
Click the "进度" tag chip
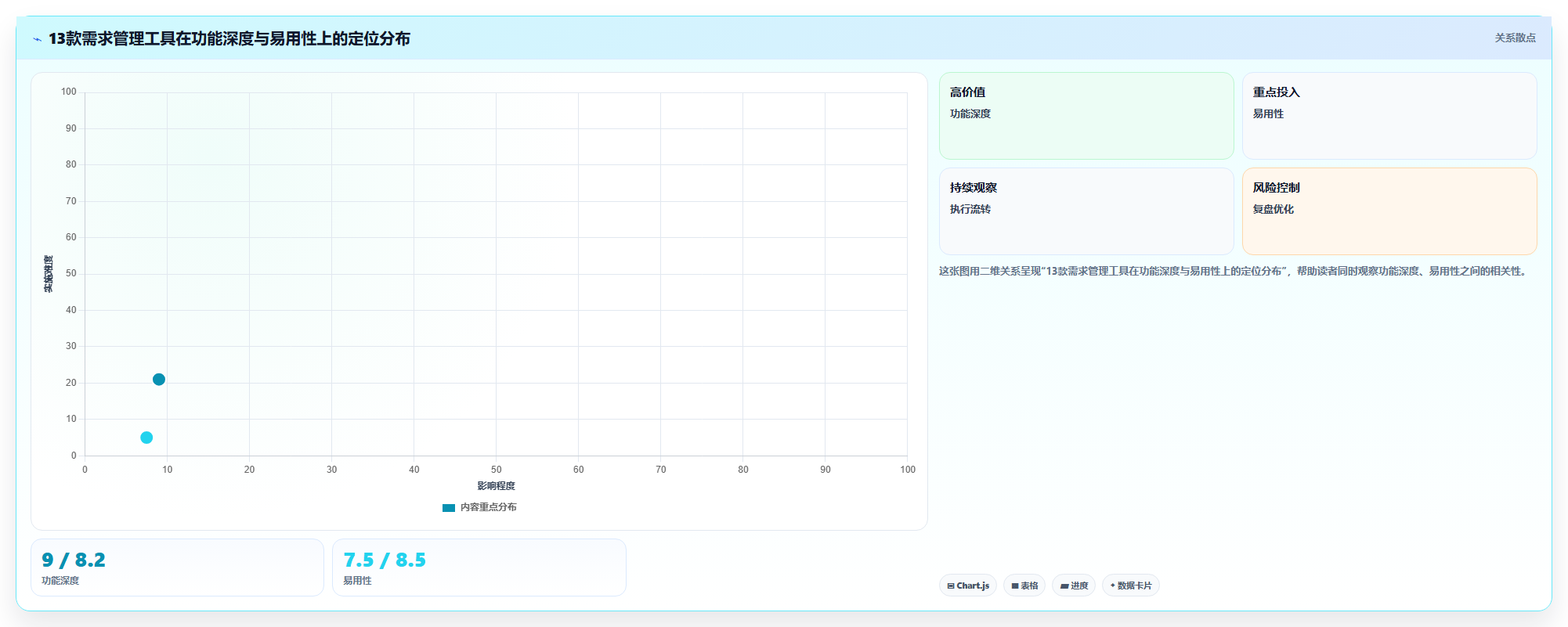(x=1074, y=586)
